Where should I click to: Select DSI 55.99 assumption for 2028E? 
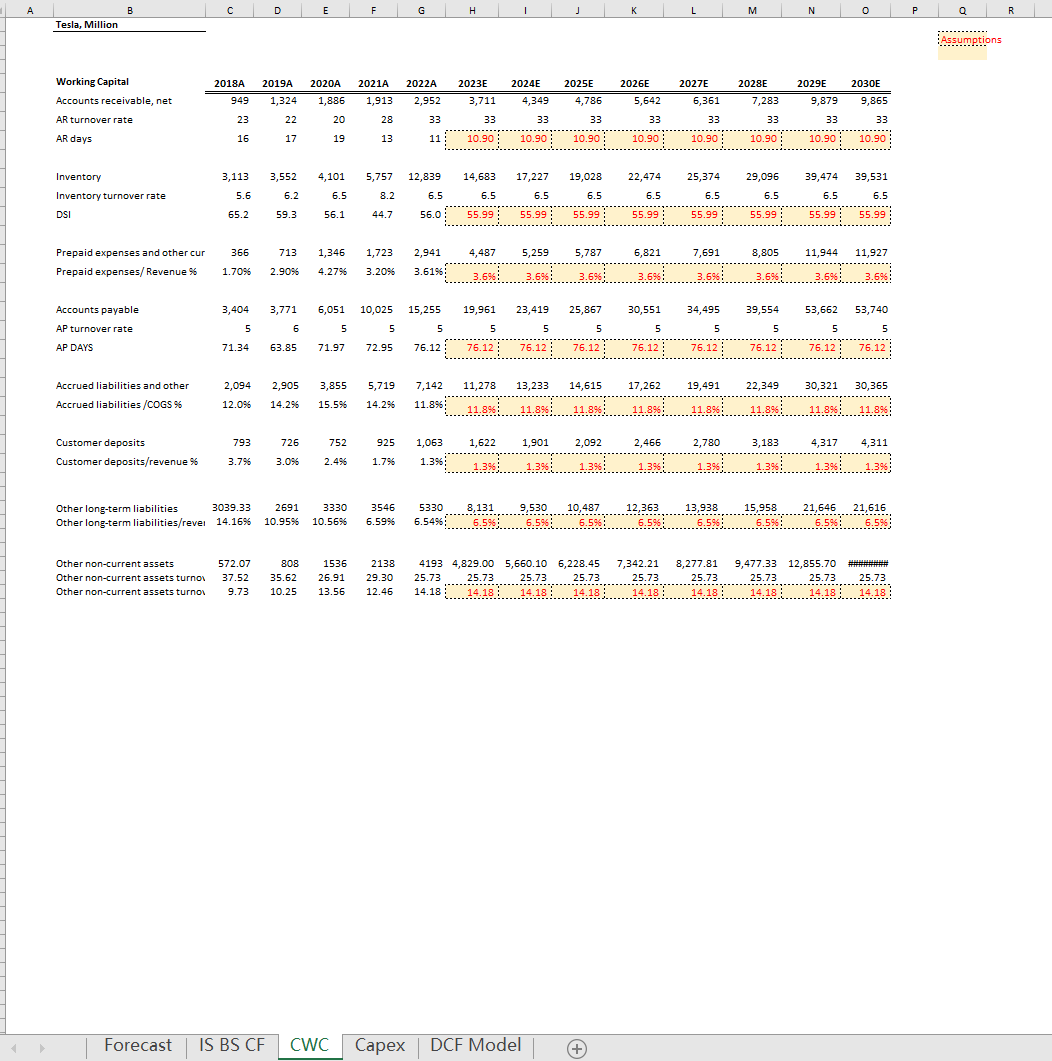[752, 215]
